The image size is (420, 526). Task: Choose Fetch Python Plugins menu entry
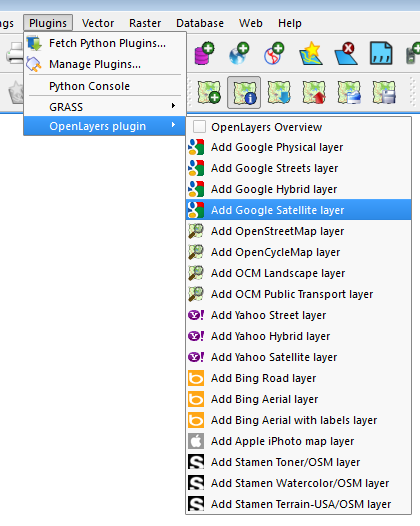click(x=105, y=43)
